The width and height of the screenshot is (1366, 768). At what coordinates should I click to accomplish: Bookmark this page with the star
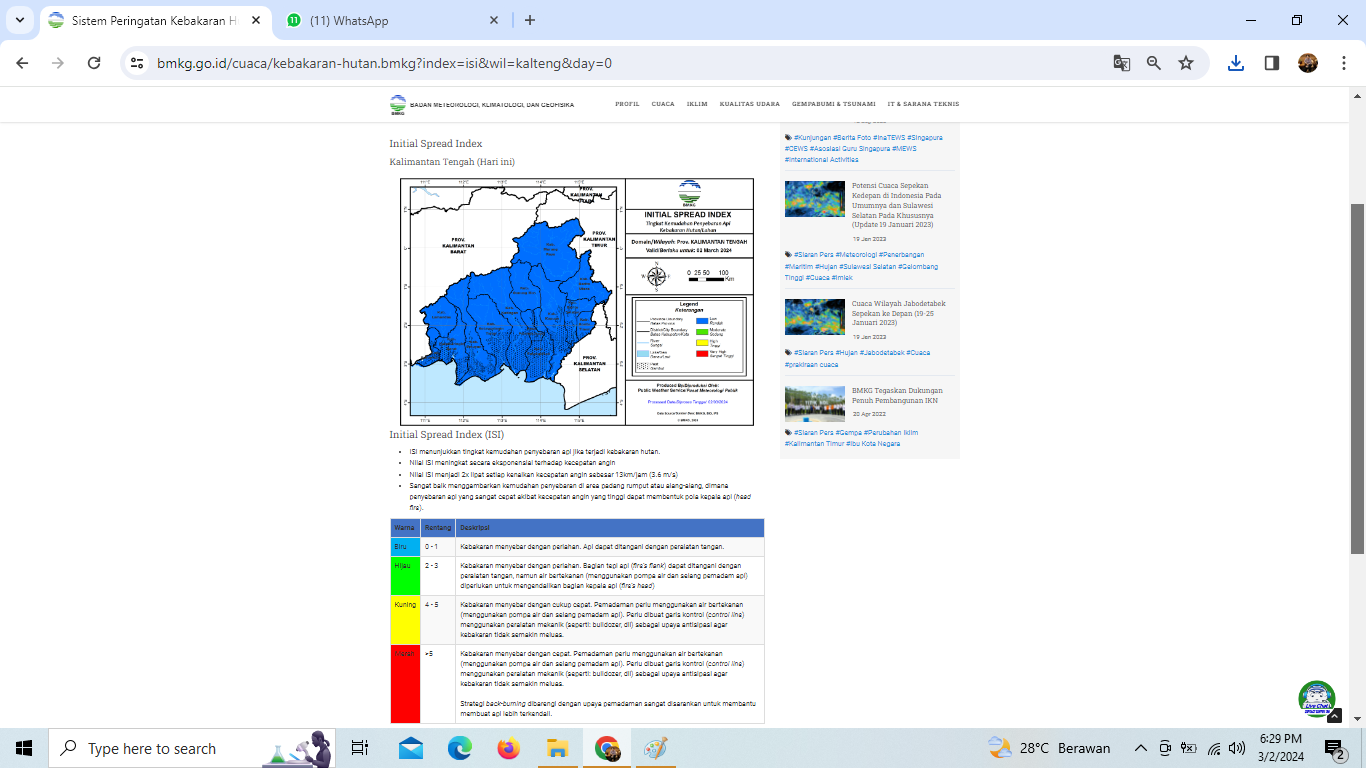tap(1186, 63)
